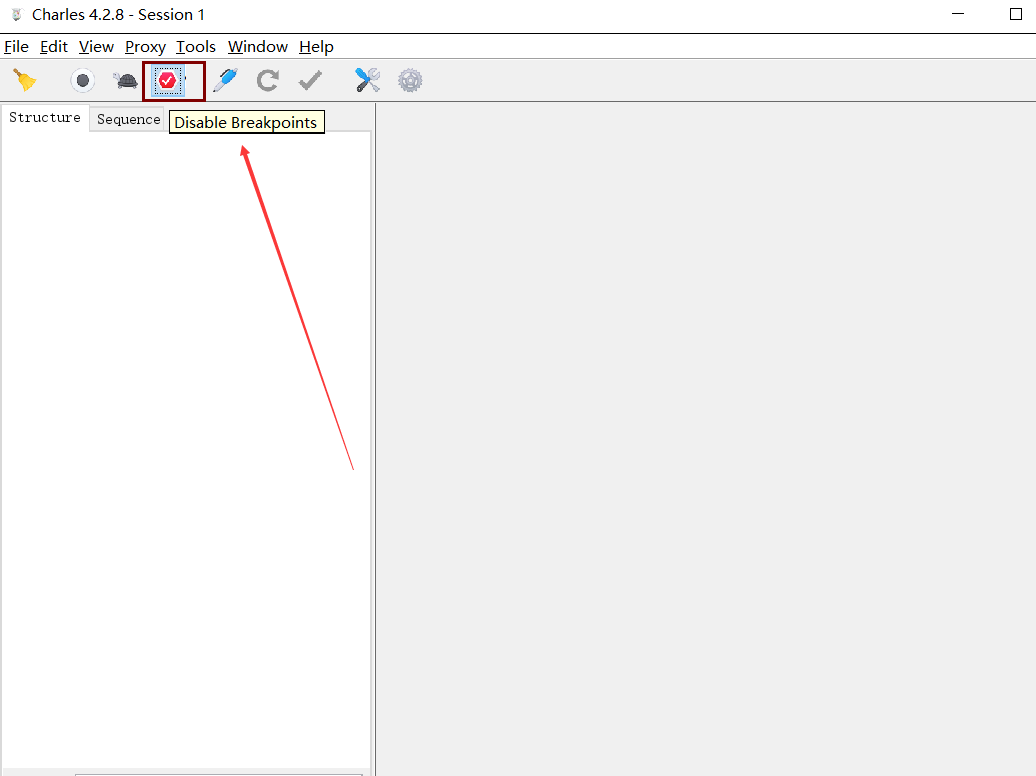
Task: Clear the session with the broom icon
Action: pyautogui.click(x=25, y=81)
